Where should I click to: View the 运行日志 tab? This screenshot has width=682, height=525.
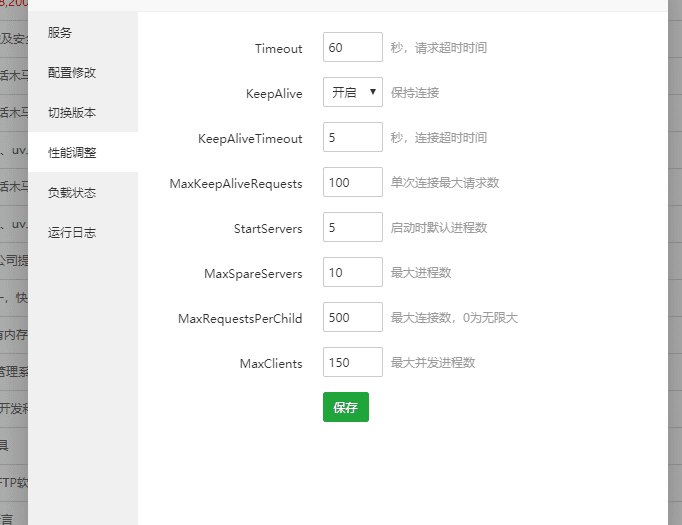tap(72, 233)
